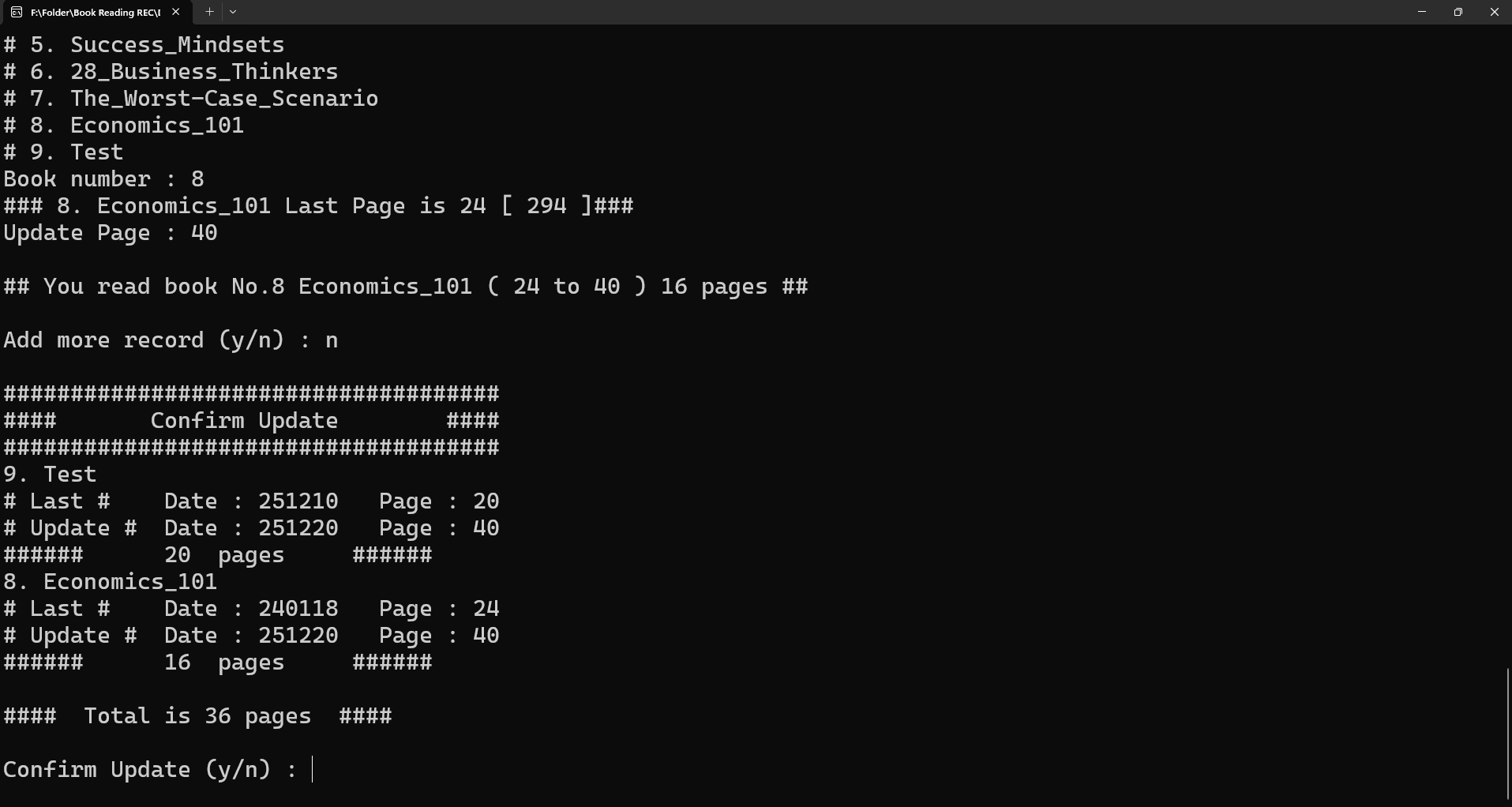
Task: Click the '16 pages' summary line
Action: 218,662
